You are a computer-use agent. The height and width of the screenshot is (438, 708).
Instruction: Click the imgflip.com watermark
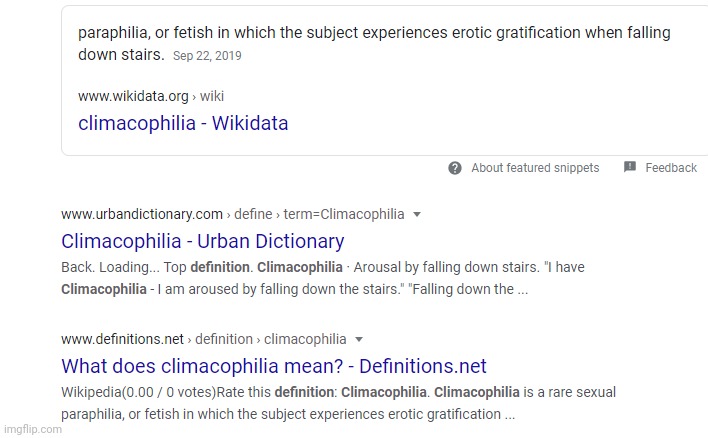[x=32, y=429]
